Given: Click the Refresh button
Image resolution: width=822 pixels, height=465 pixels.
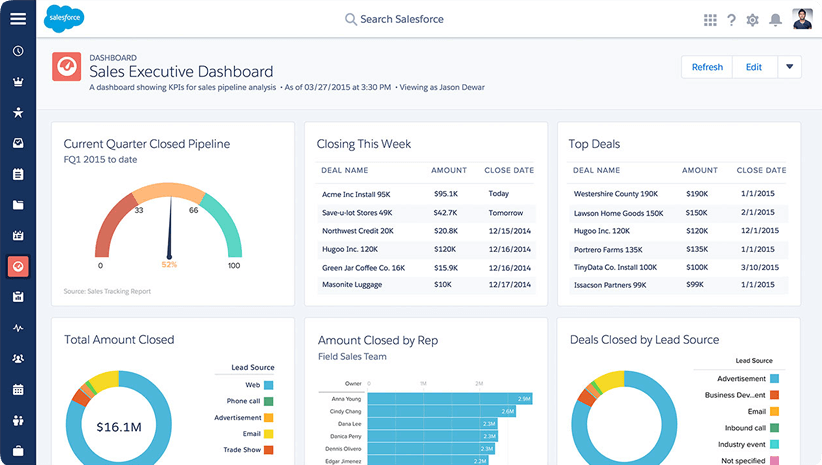Looking at the screenshot, I should tap(707, 67).
